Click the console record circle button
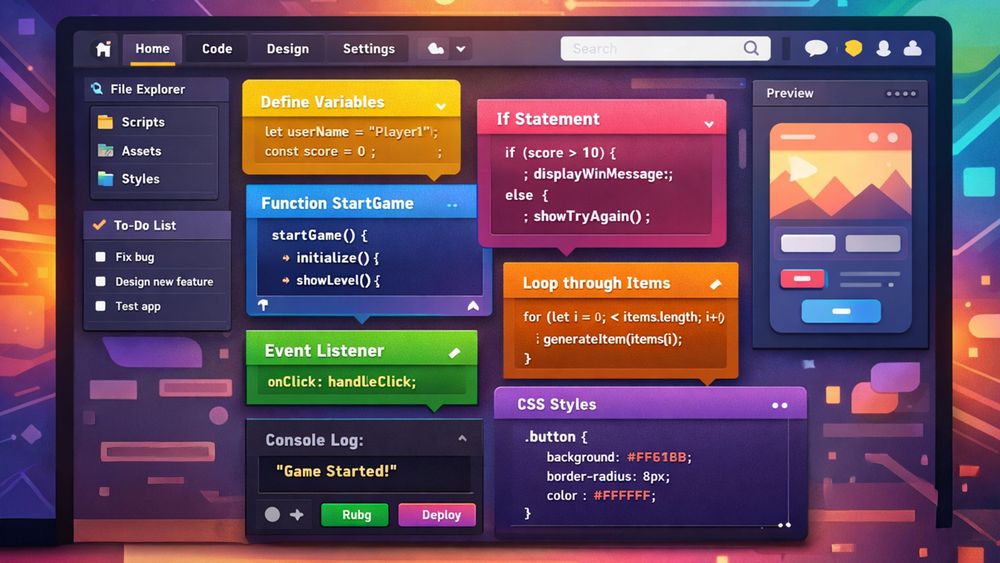The height and width of the screenshot is (563, 1000). [272, 515]
